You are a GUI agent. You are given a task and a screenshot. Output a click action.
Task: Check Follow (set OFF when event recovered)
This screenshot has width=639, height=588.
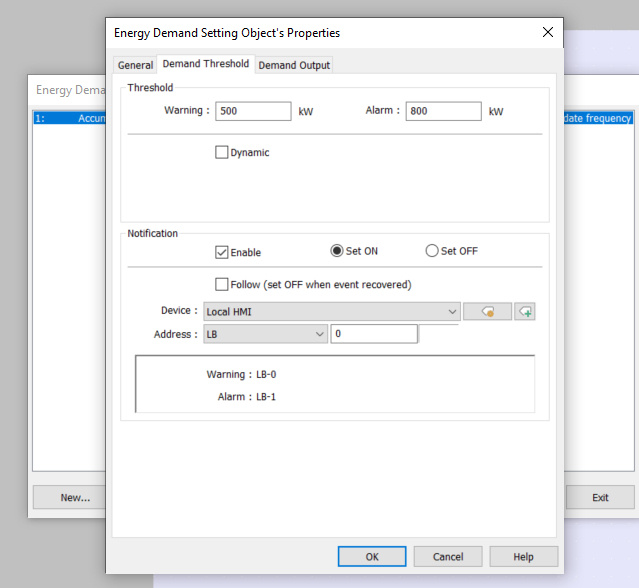click(222, 284)
